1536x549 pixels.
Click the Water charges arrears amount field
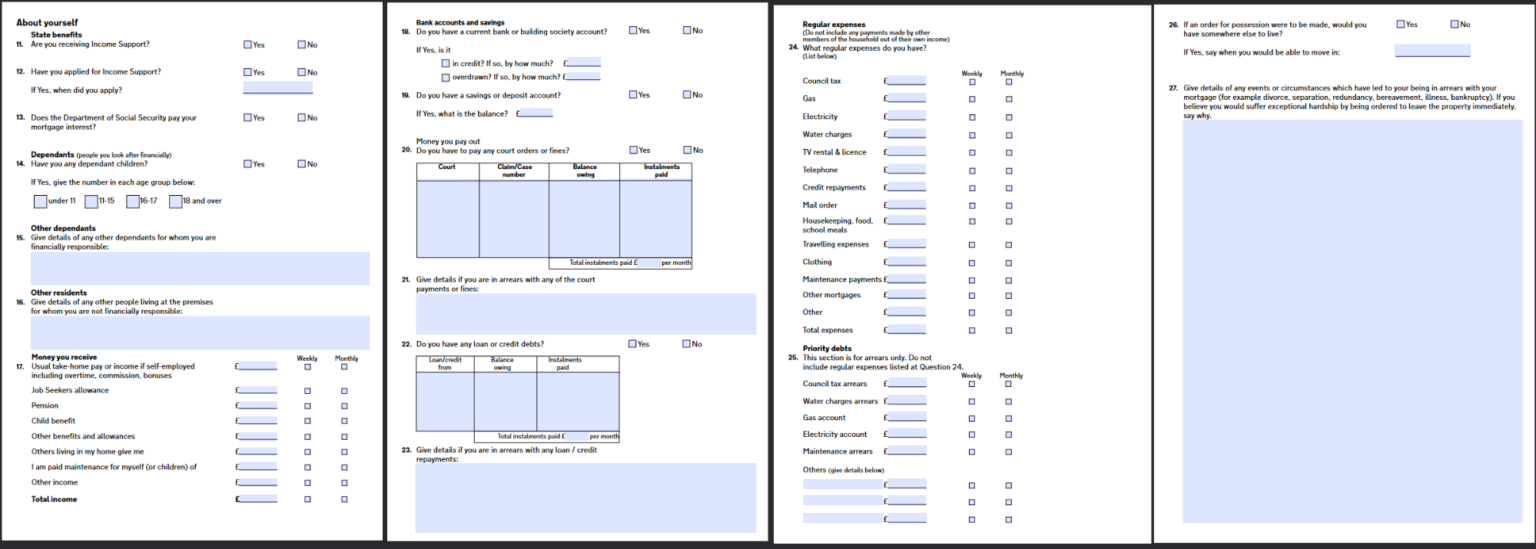(x=906, y=401)
